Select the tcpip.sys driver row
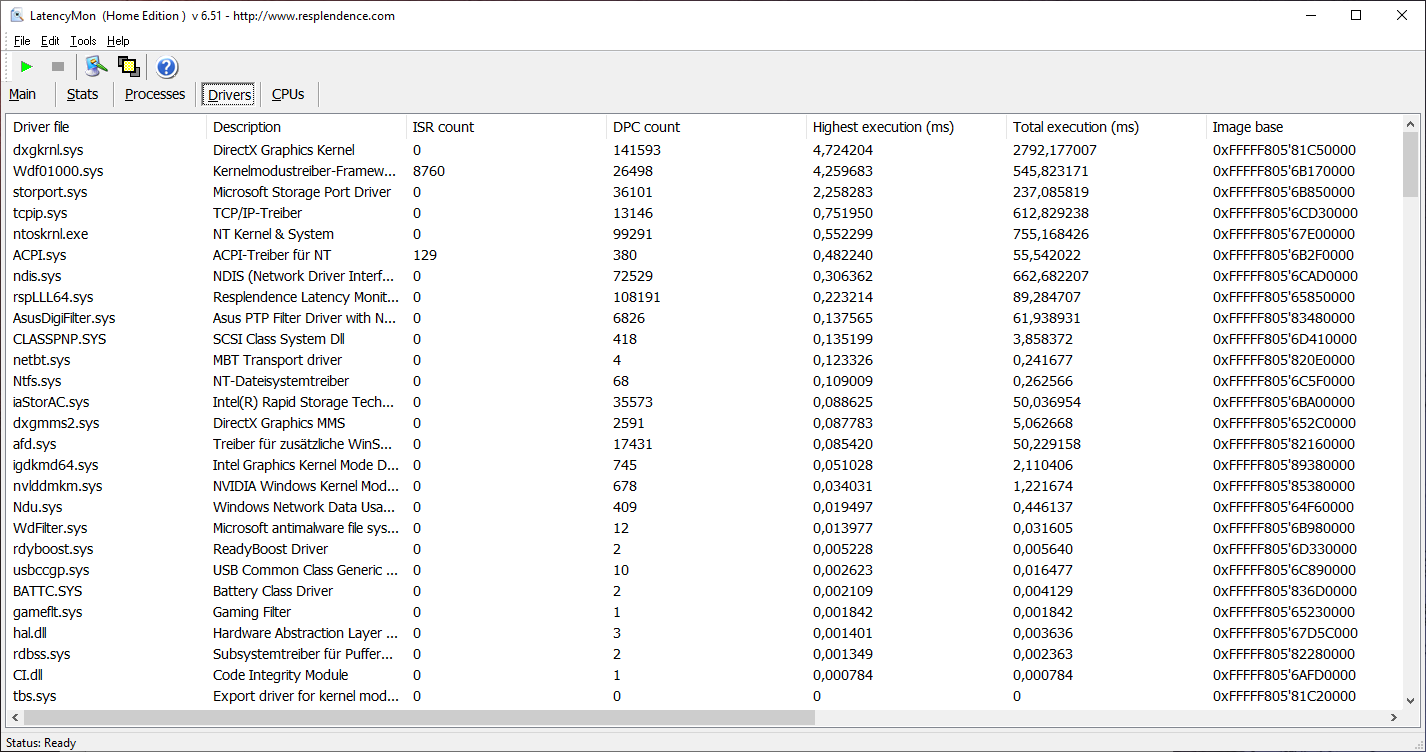Viewport: 1426px width, 752px height. point(704,213)
